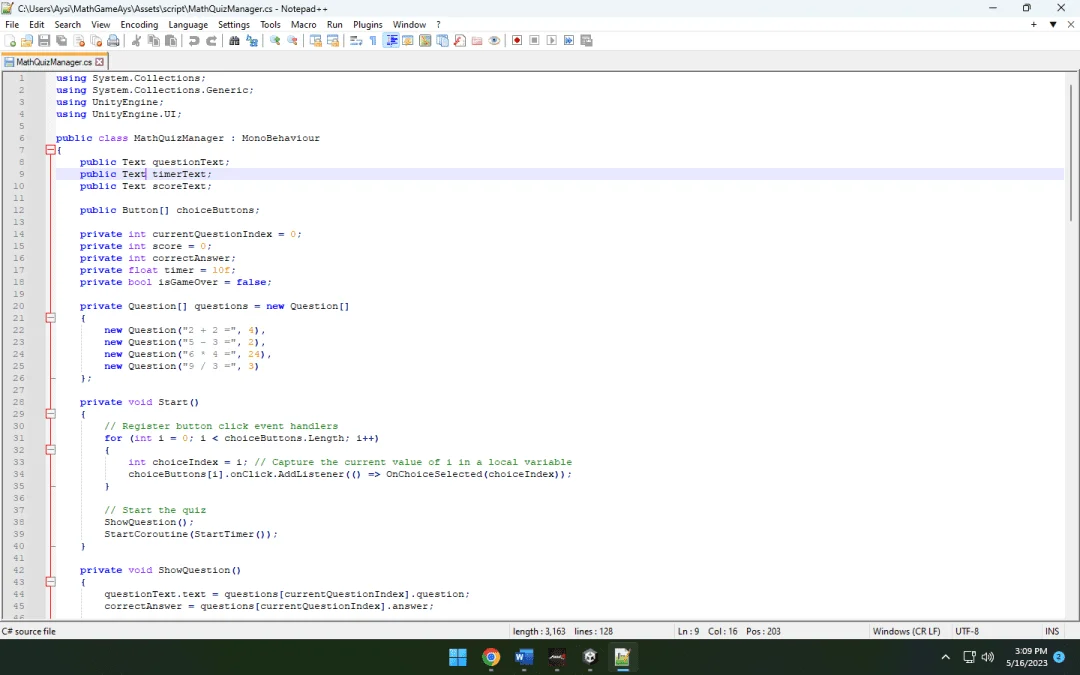Click the Zoom Out magnifier icon

[292, 41]
